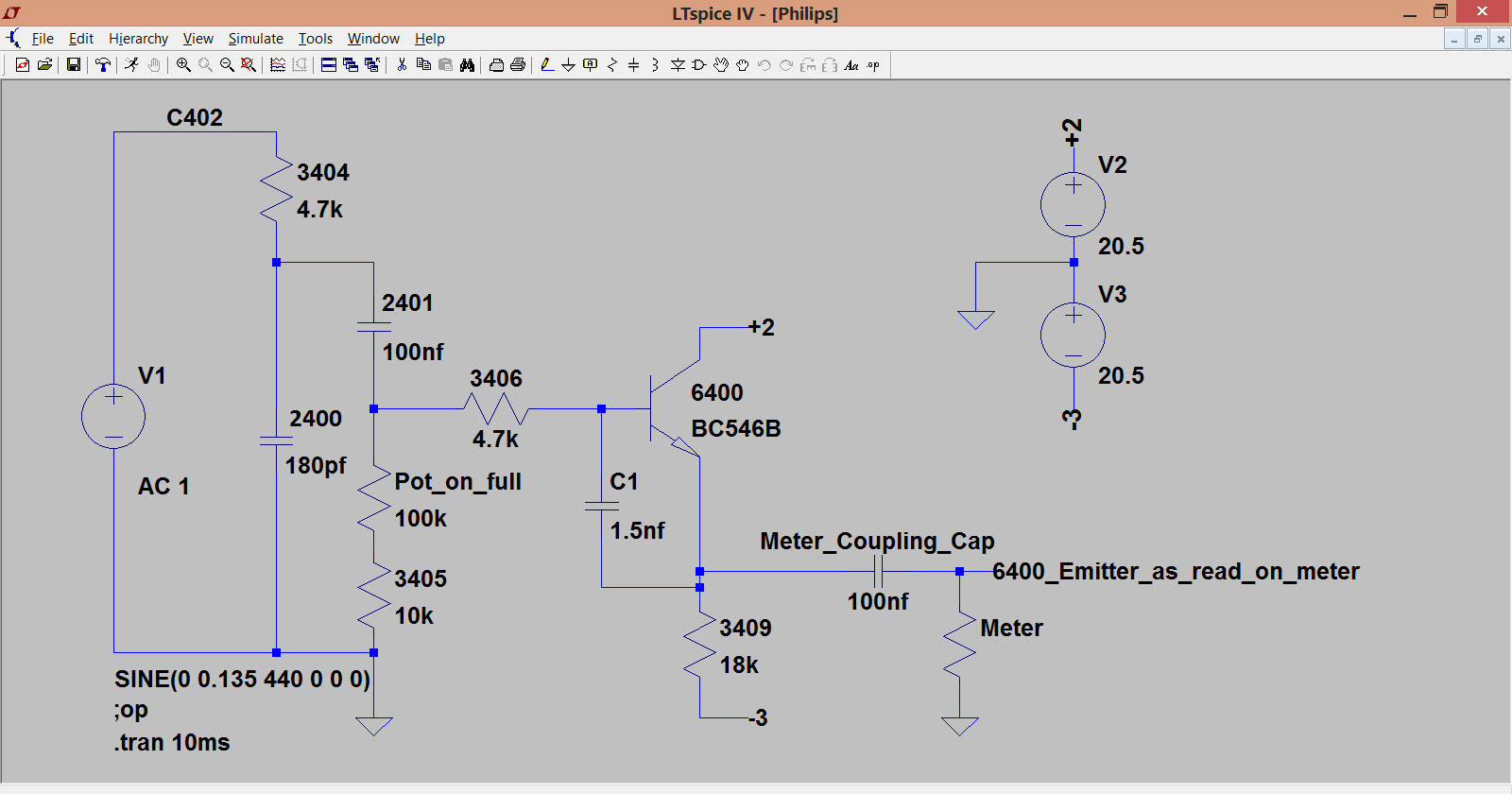The image size is (1512, 794).
Task: Click the document system menu icon left of File
Action: [13, 39]
